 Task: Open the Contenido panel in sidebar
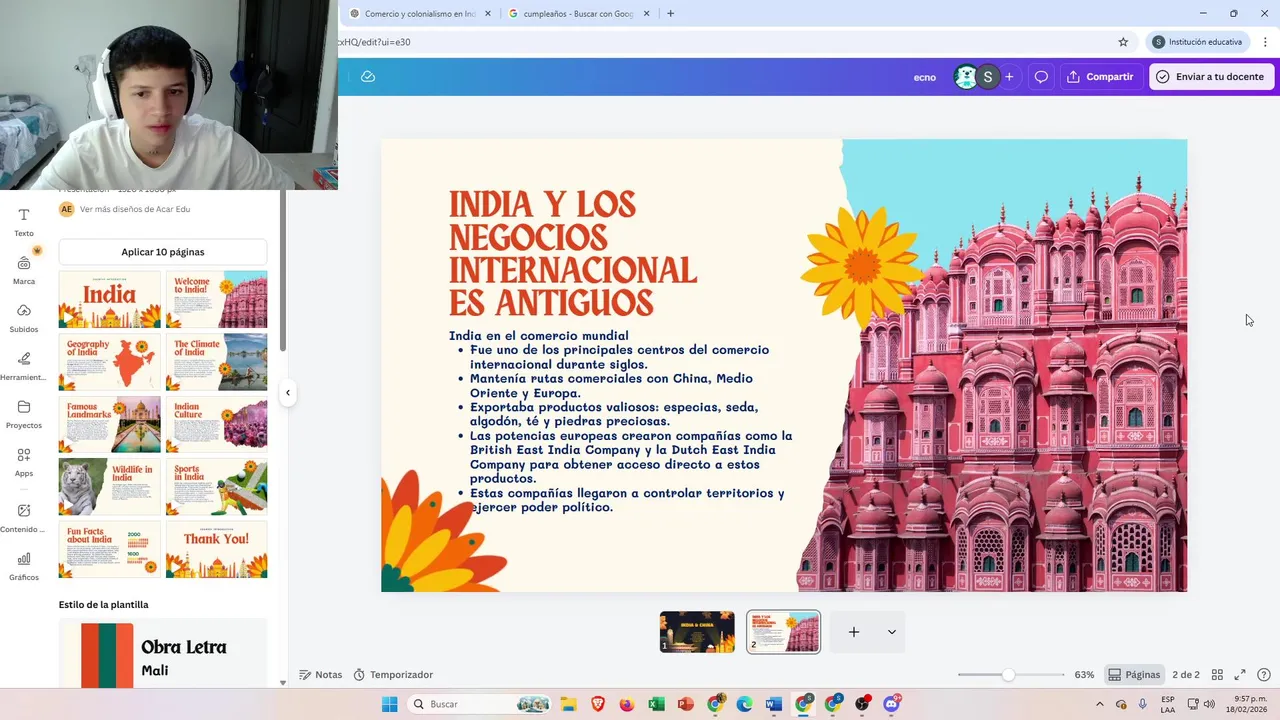[x=24, y=517]
